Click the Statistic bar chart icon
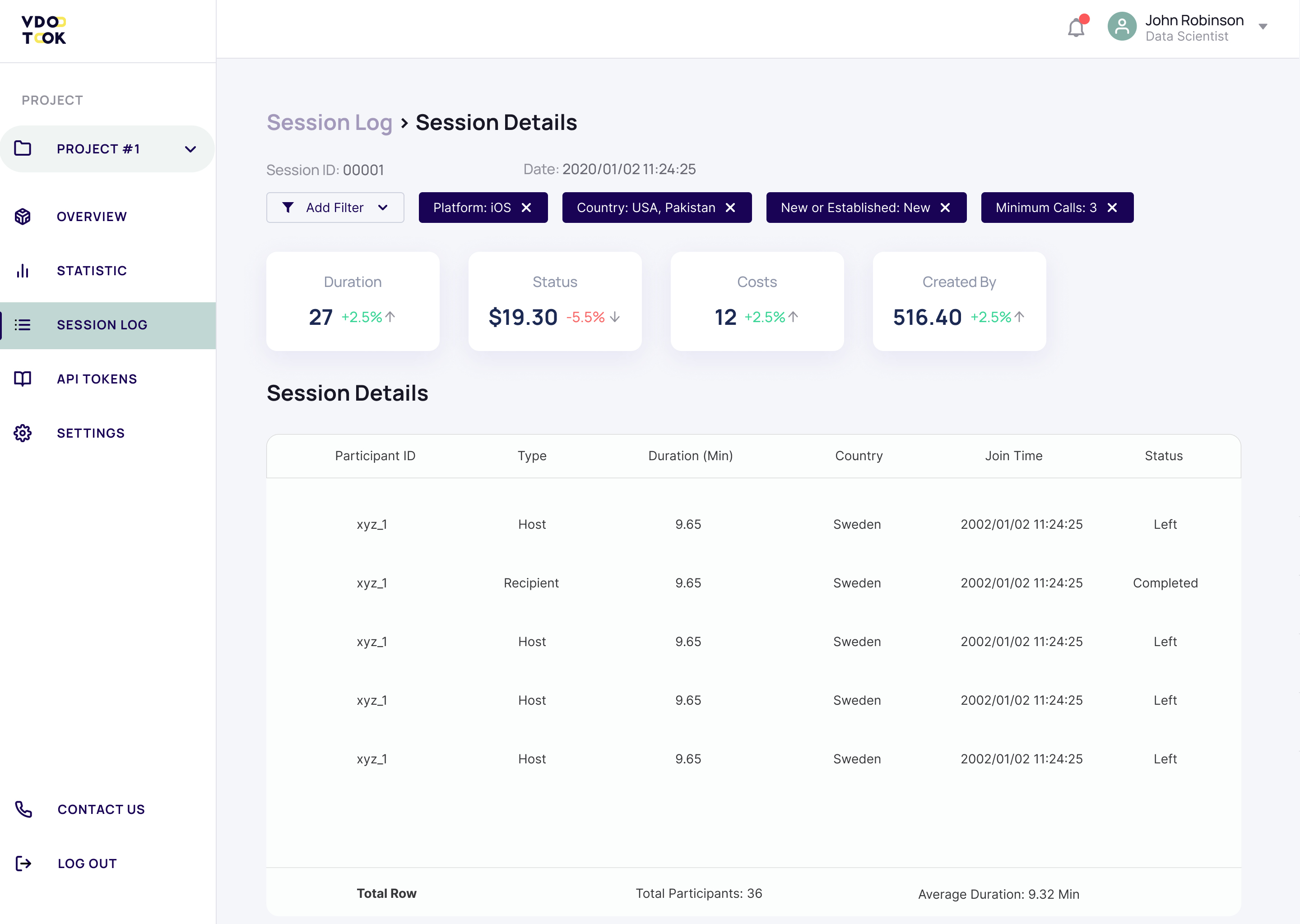 point(23,271)
